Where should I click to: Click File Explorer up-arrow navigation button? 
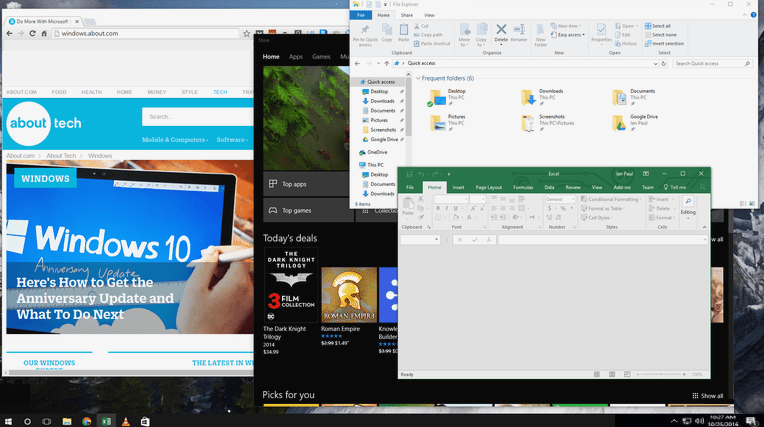(386, 63)
